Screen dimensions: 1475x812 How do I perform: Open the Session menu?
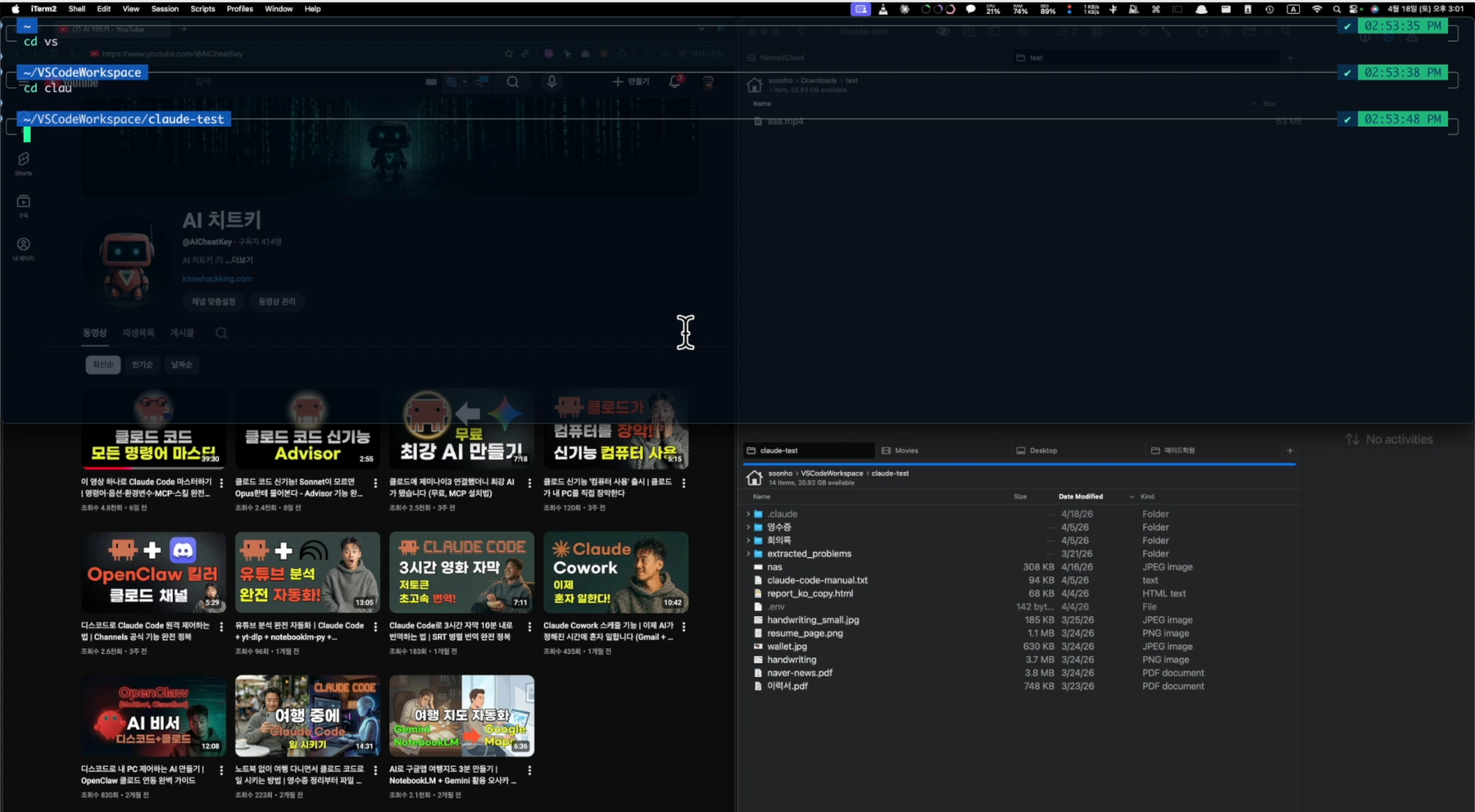(165, 9)
